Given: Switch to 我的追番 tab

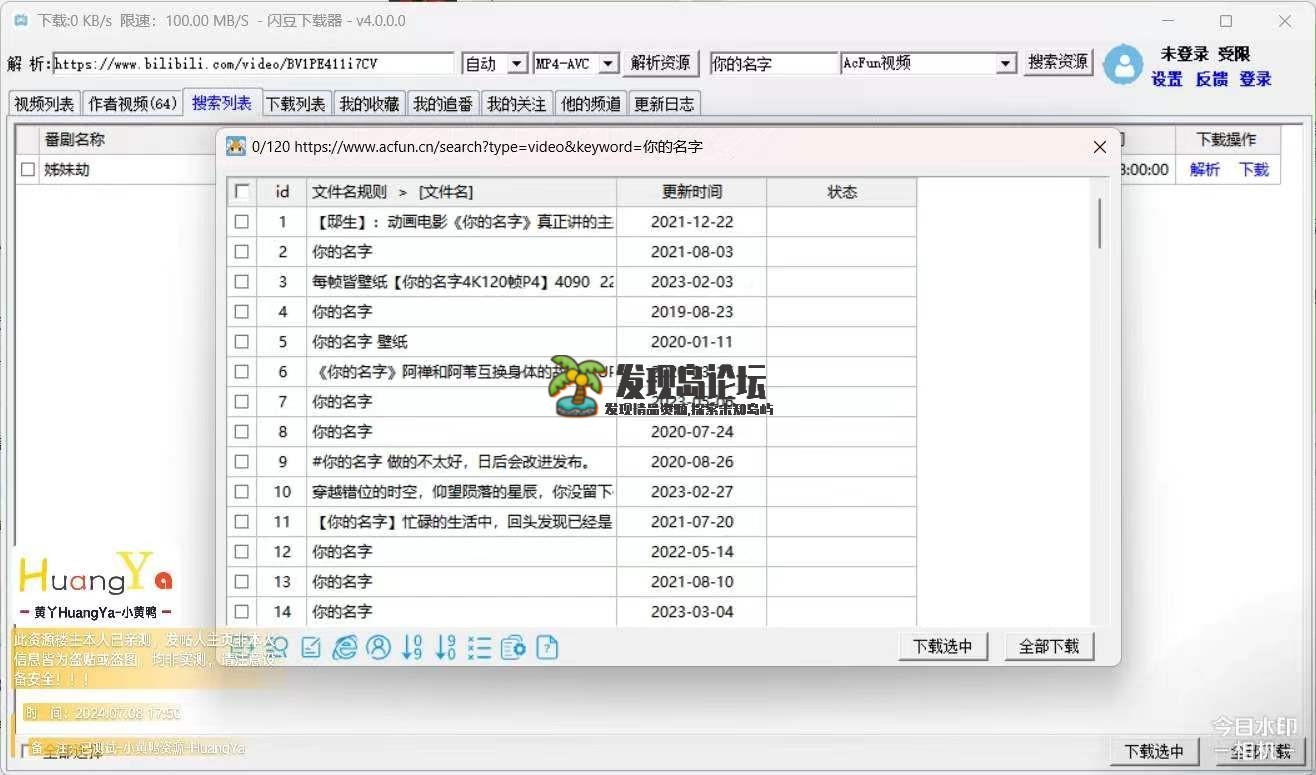Looking at the screenshot, I should 443,104.
